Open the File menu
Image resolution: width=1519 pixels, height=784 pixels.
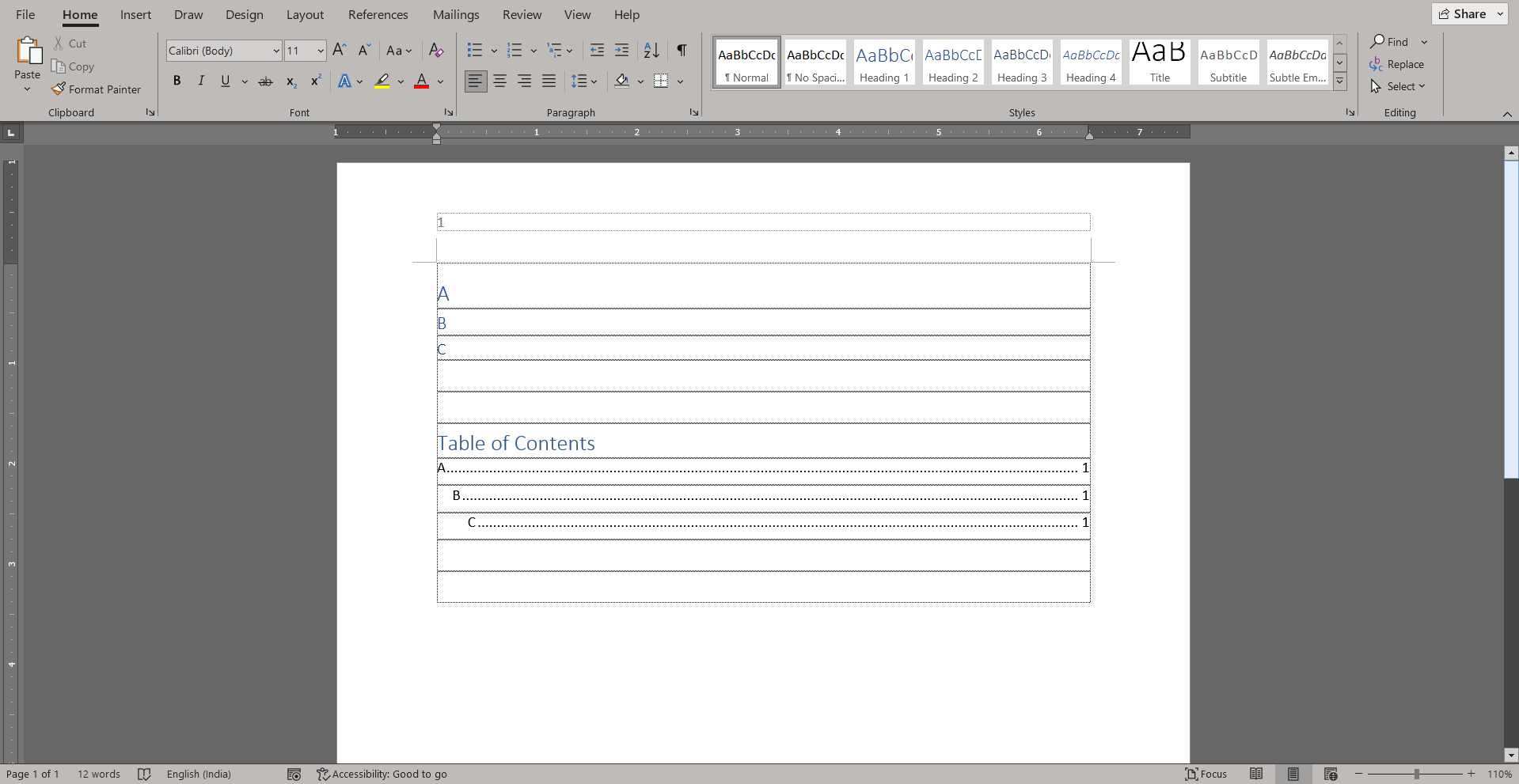25,14
